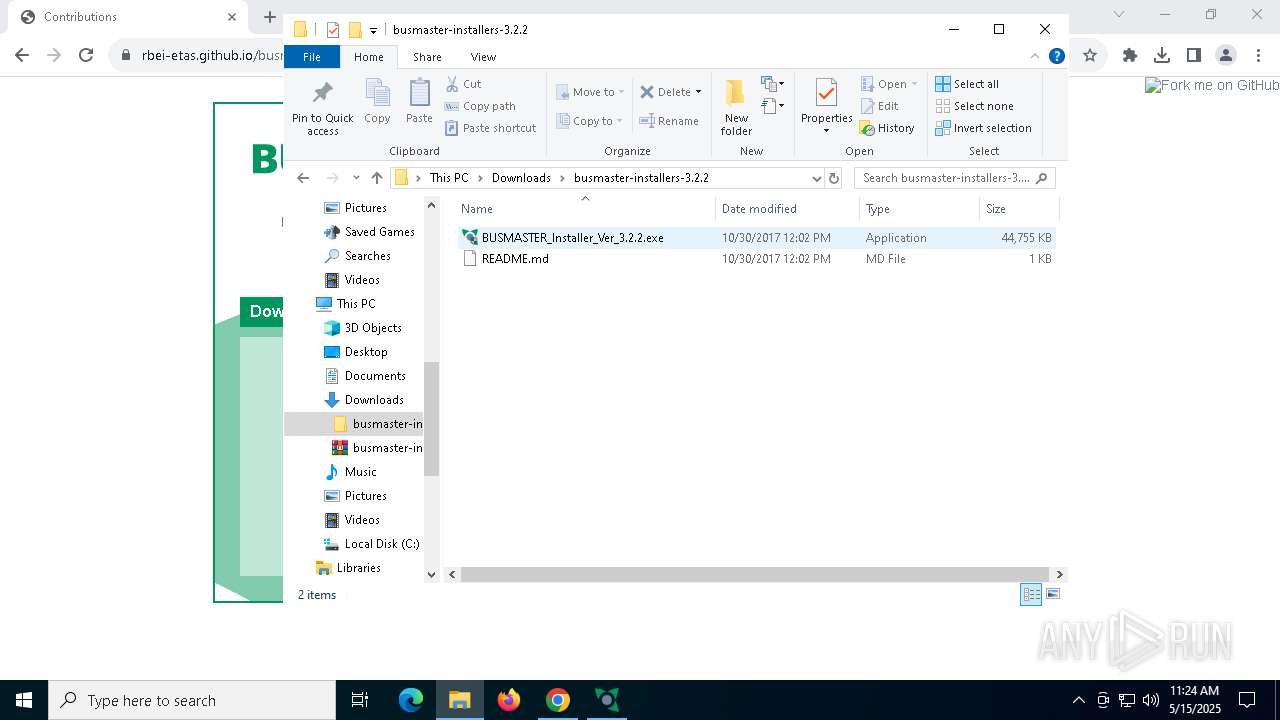Open the Move to dropdown
This screenshot has height=720, width=1280.
tap(590, 92)
